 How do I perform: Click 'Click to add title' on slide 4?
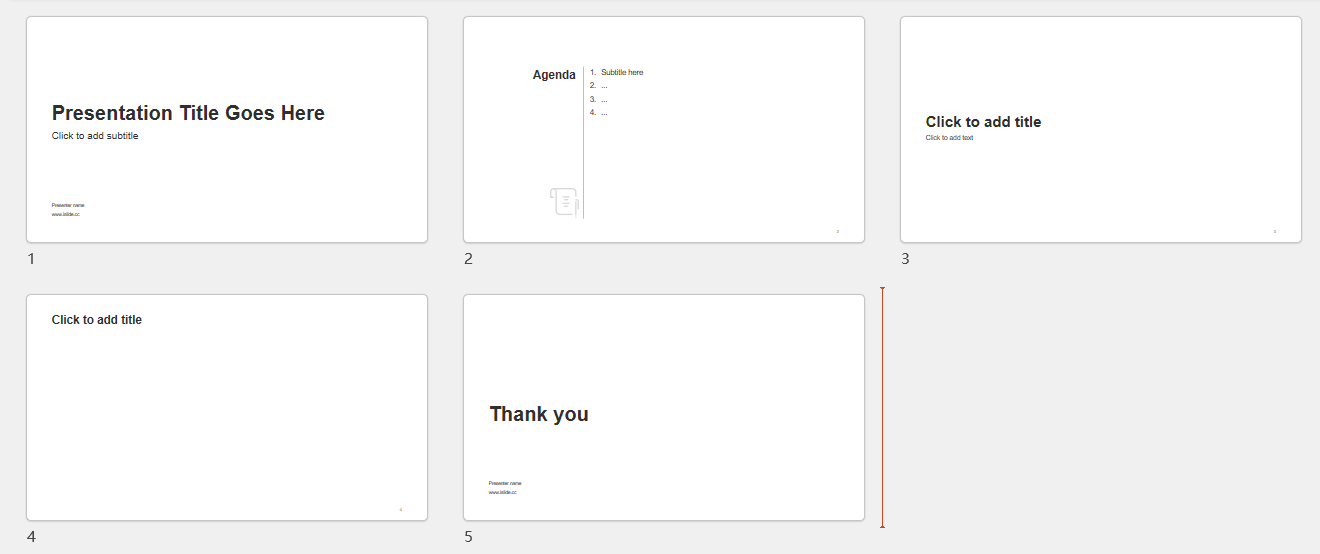pos(97,320)
